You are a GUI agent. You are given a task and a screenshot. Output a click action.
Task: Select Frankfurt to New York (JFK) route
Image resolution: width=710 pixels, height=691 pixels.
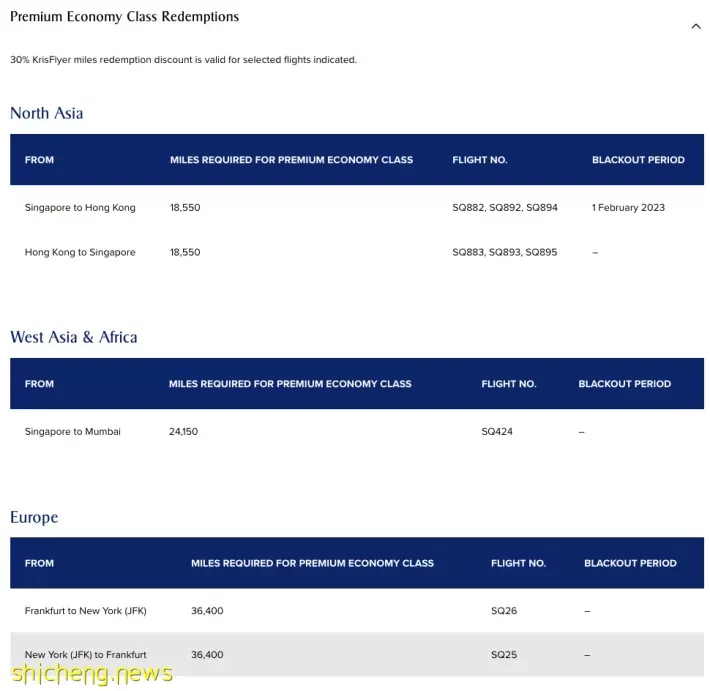click(86, 611)
